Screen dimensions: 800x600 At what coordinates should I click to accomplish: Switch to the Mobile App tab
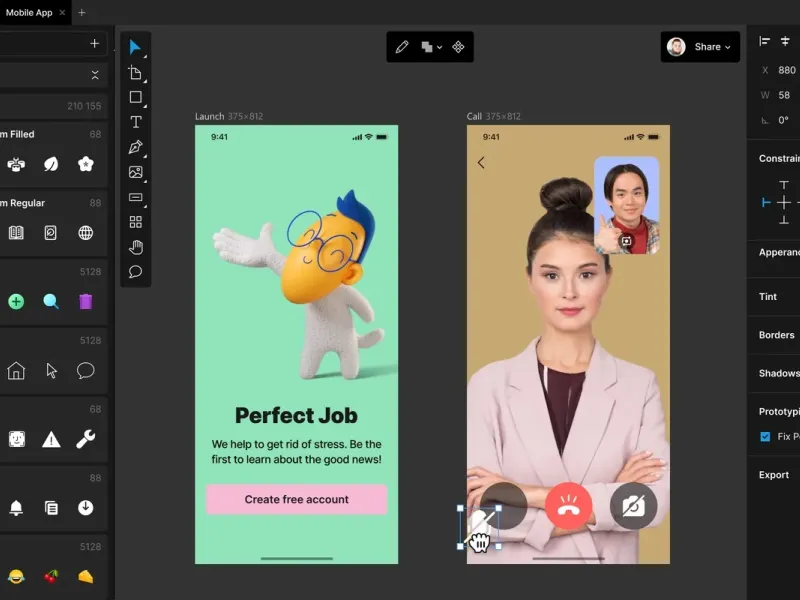[x=30, y=12]
